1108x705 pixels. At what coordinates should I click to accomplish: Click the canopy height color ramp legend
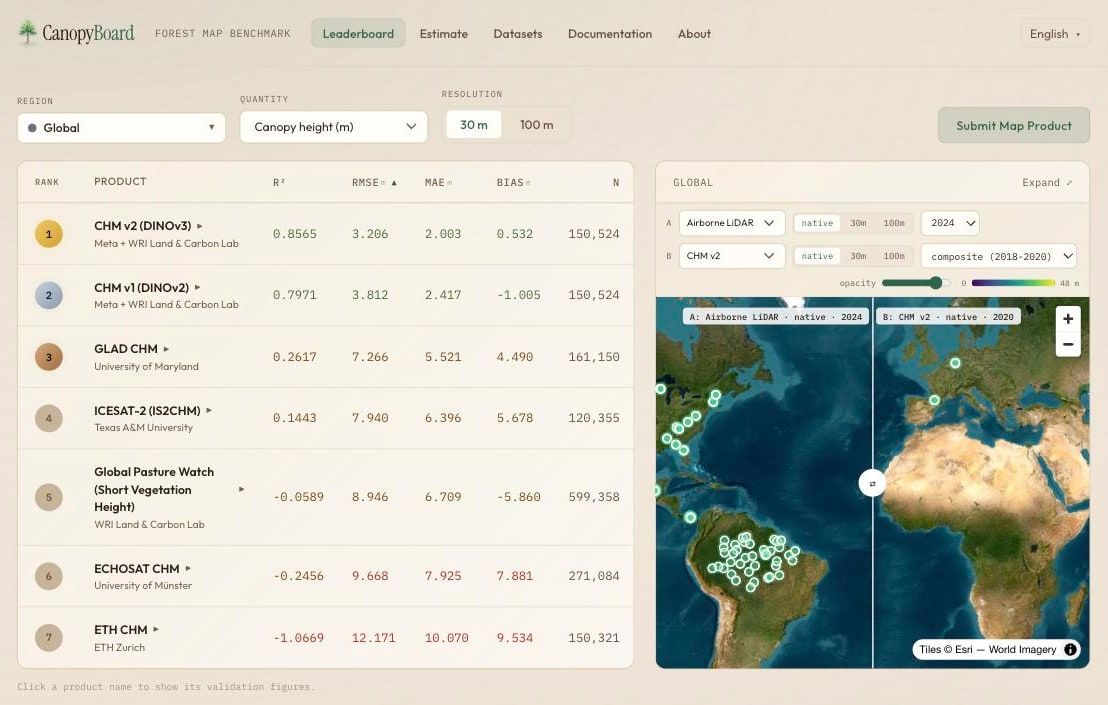(1013, 283)
